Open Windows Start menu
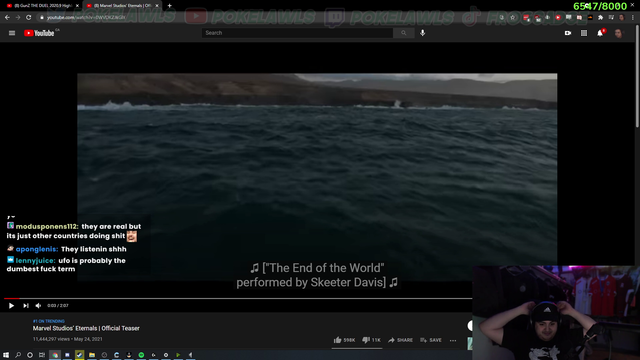This screenshot has height=360, width=640. 6,355
